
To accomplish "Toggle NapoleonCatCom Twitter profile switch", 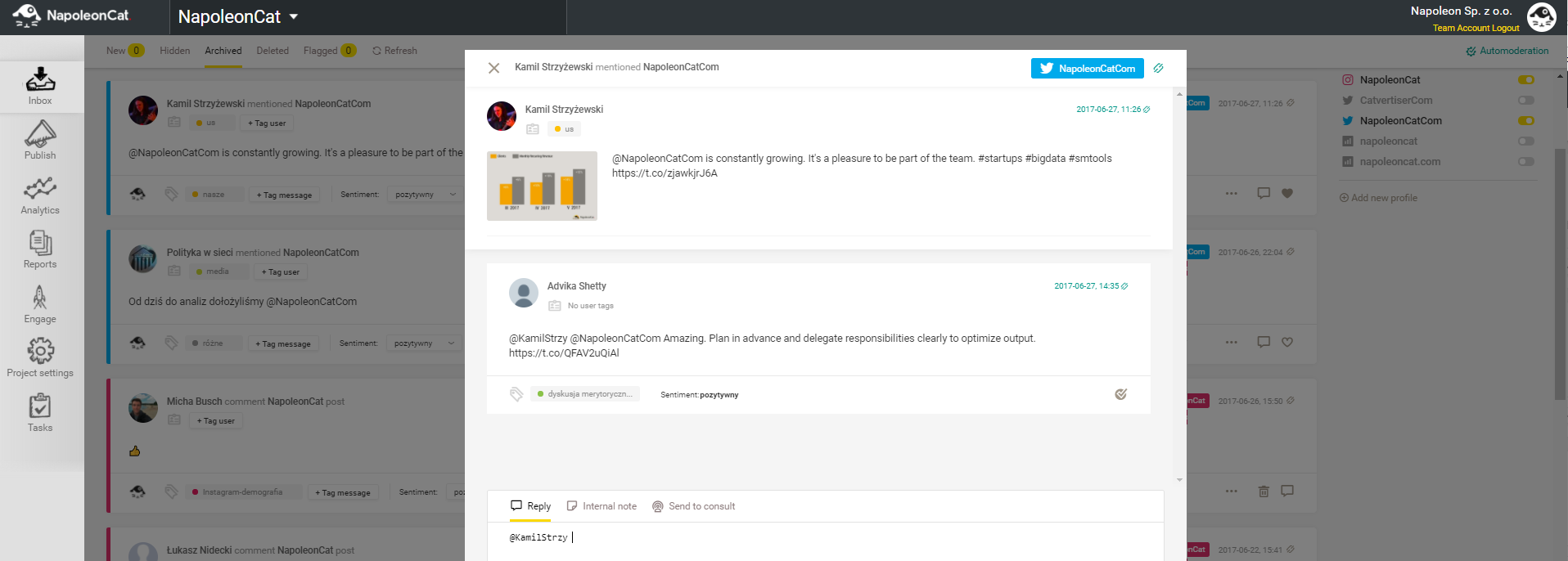I will [1525, 121].
